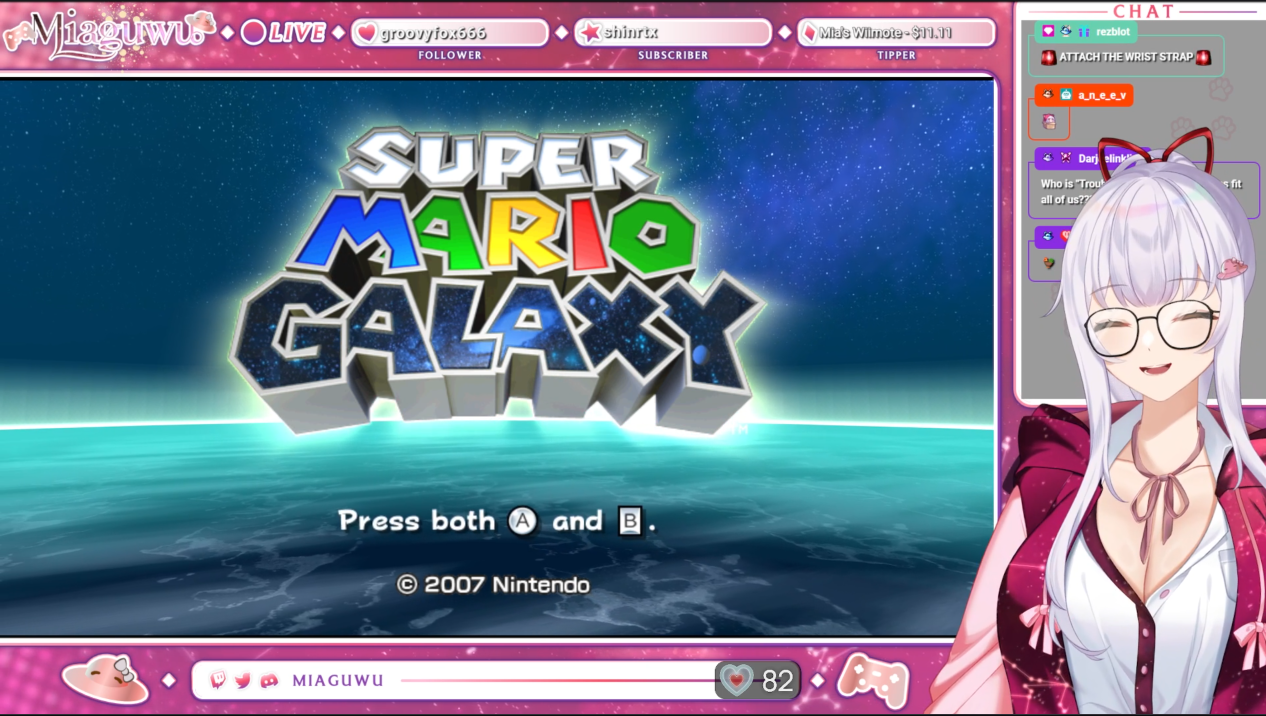Click the LIVE status indicator
The width and height of the screenshot is (1266, 716).
284,32
